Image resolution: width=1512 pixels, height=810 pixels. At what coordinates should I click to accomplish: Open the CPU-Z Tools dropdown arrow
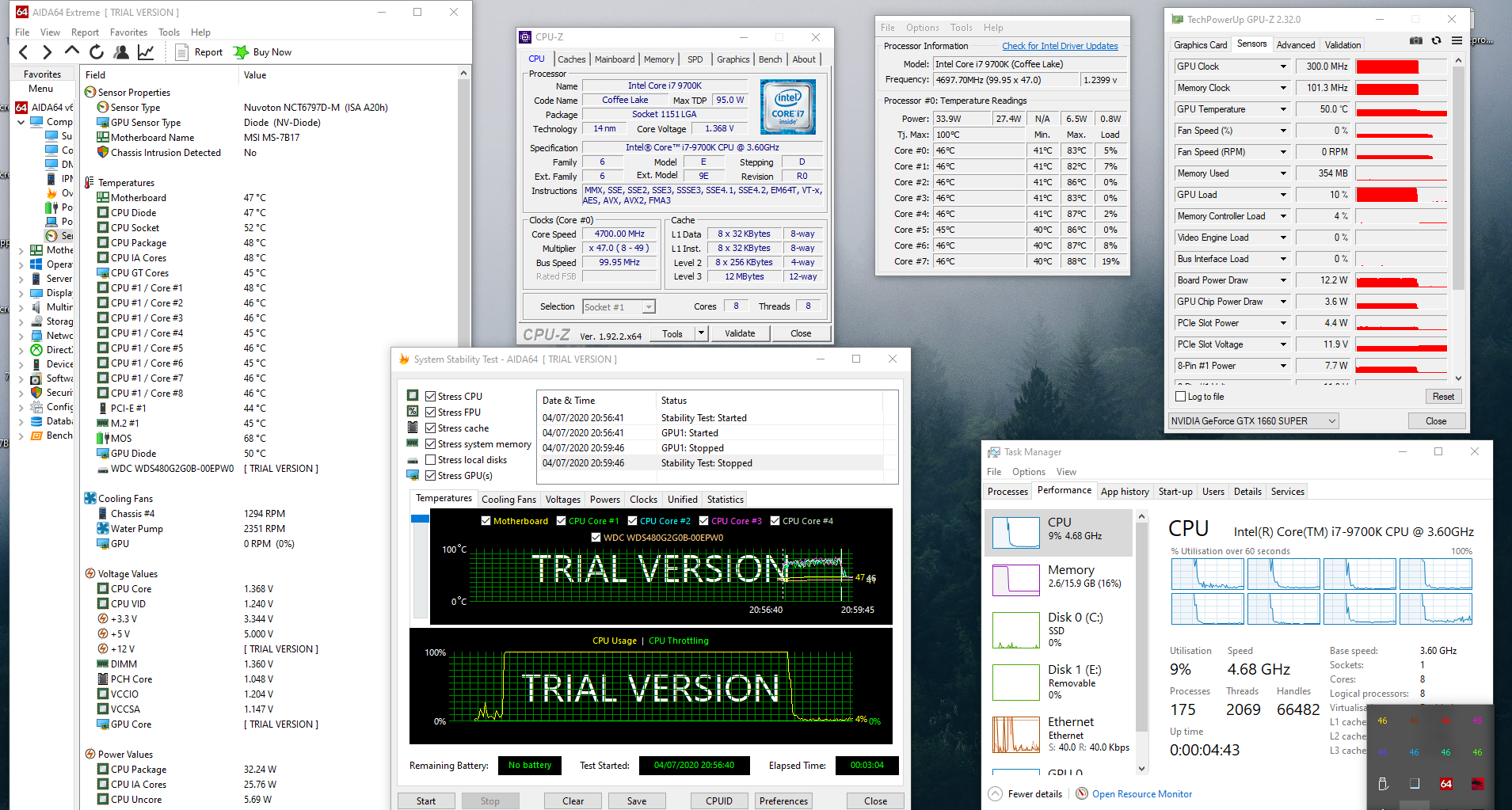701,333
